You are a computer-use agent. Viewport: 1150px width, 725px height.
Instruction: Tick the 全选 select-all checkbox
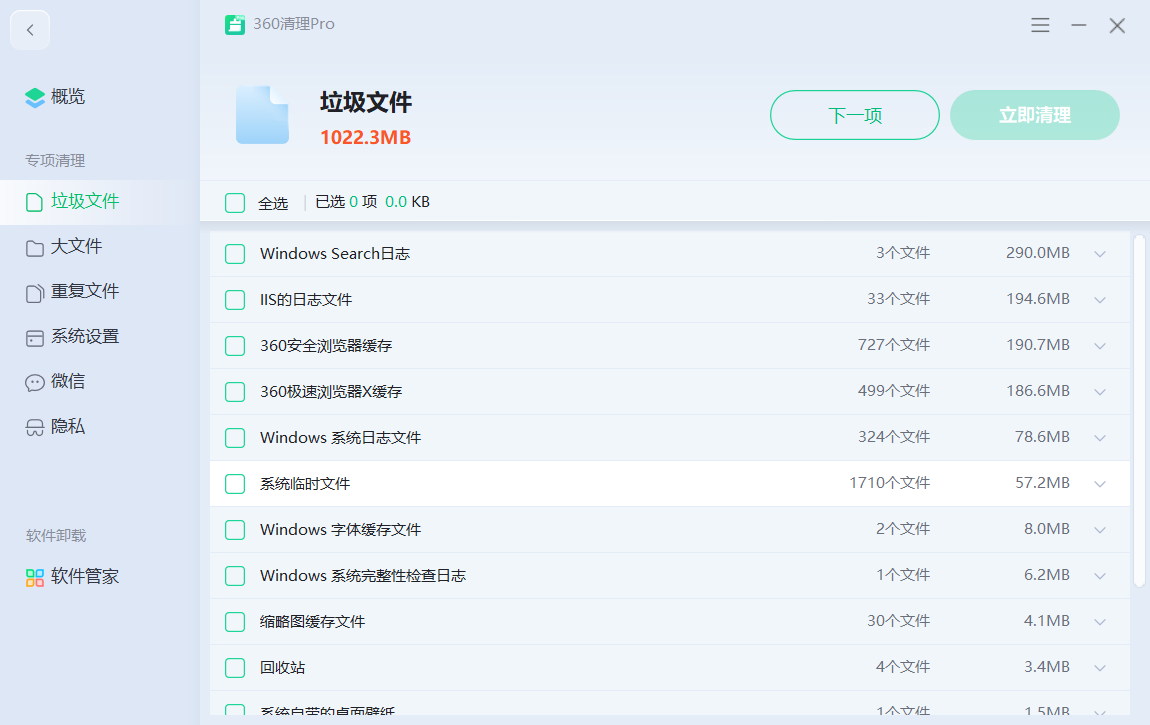(235, 203)
